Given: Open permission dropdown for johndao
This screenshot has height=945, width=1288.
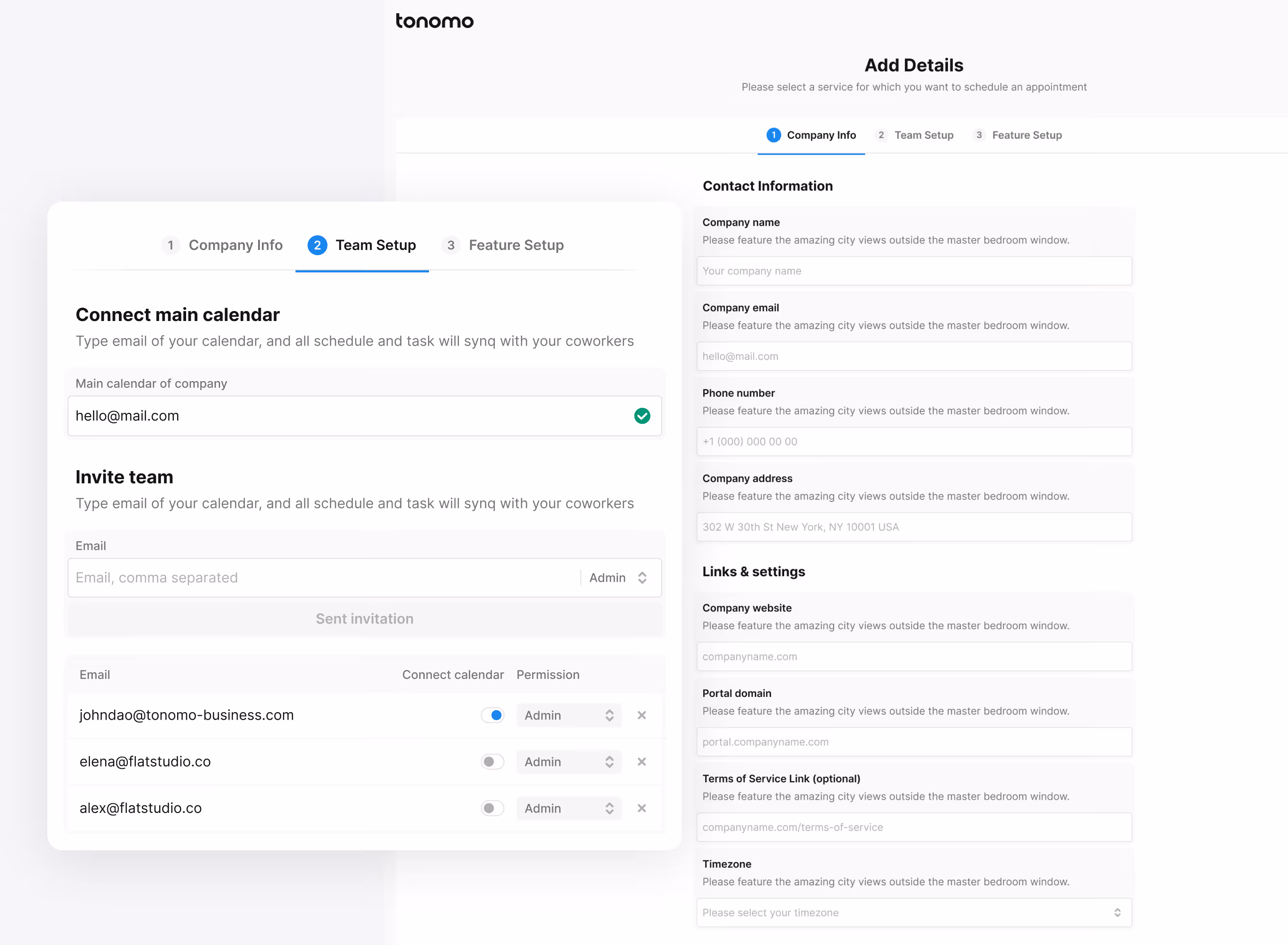Looking at the screenshot, I should pyautogui.click(x=568, y=715).
